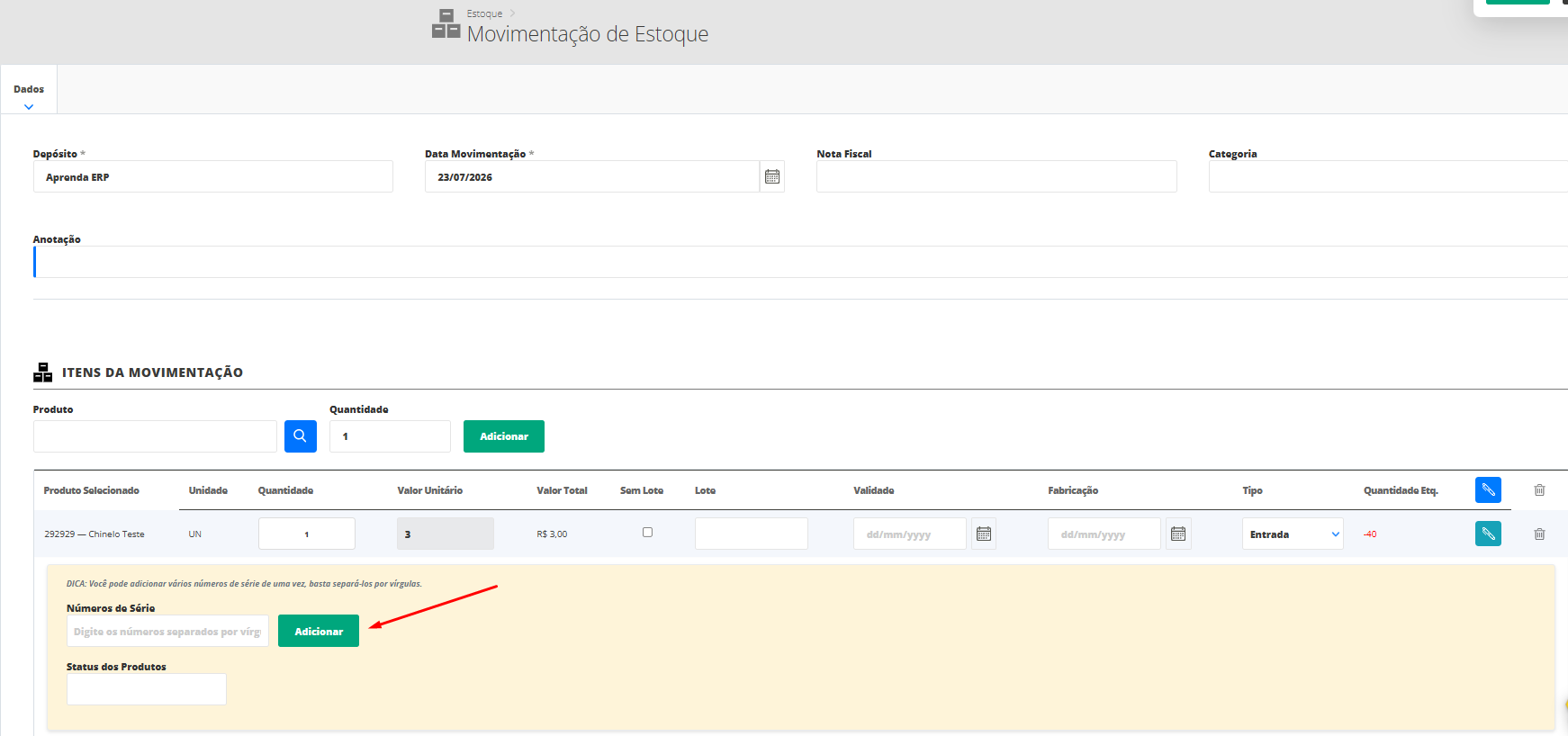Toggle the Sem Lote checkbox
This screenshot has height=736, width=1568.
click(x=647, y=533)
